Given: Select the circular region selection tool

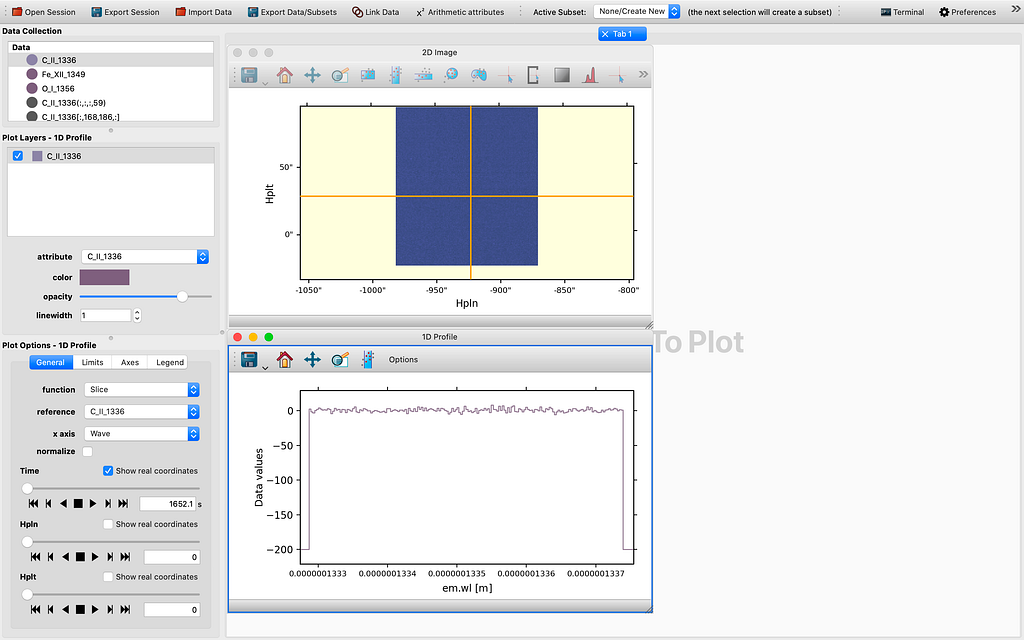Looking at the screenshot, I should pos(452,75).
